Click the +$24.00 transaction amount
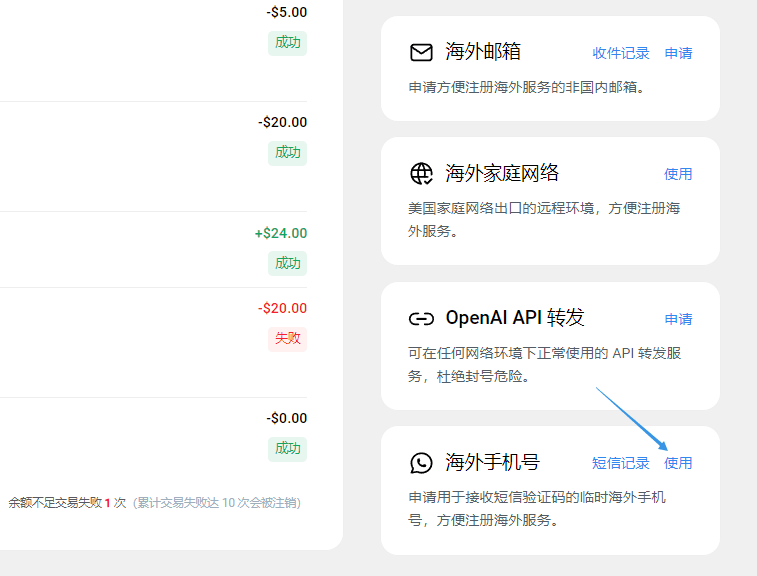This screenshot has width=757, height=576. coord(281,233)
